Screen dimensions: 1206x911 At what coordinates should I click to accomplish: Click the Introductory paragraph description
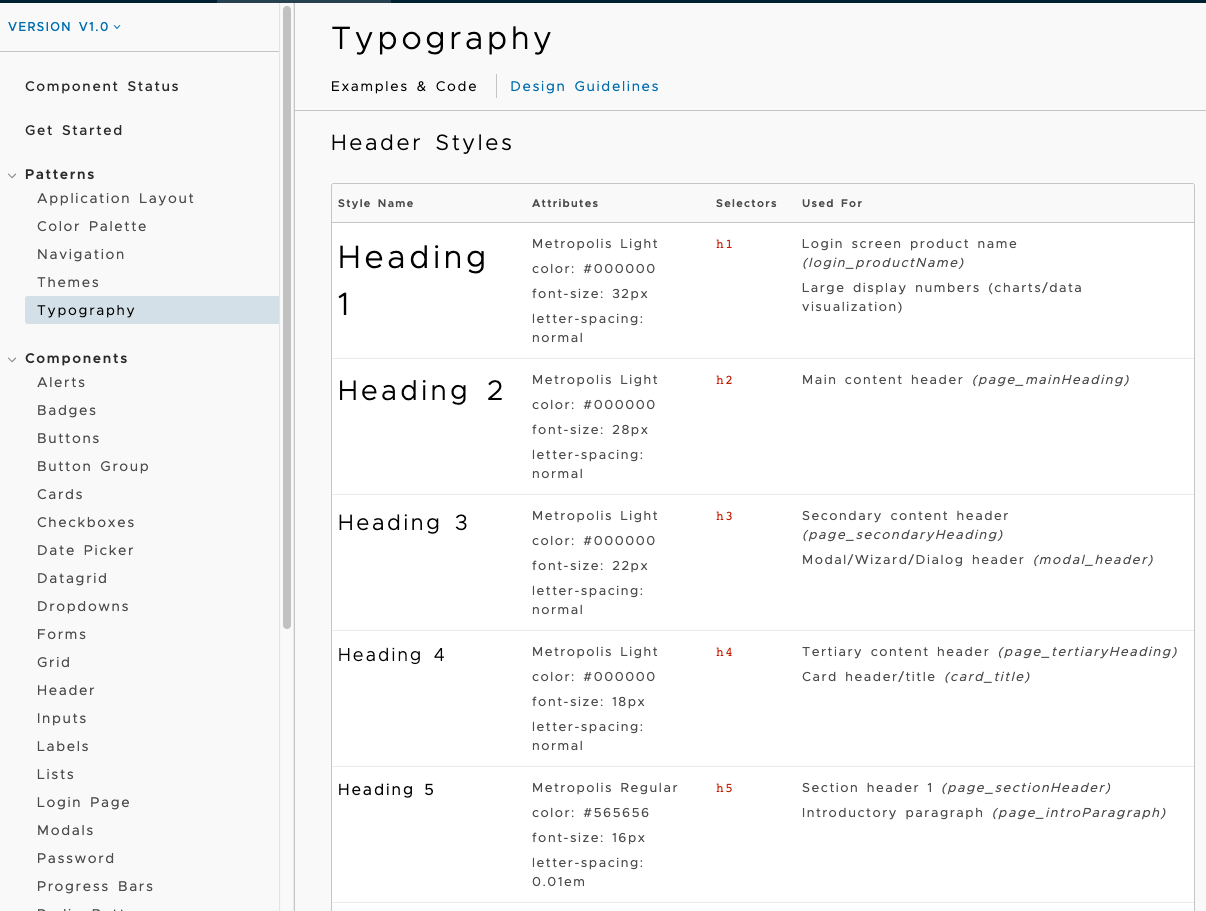(984, 813)
